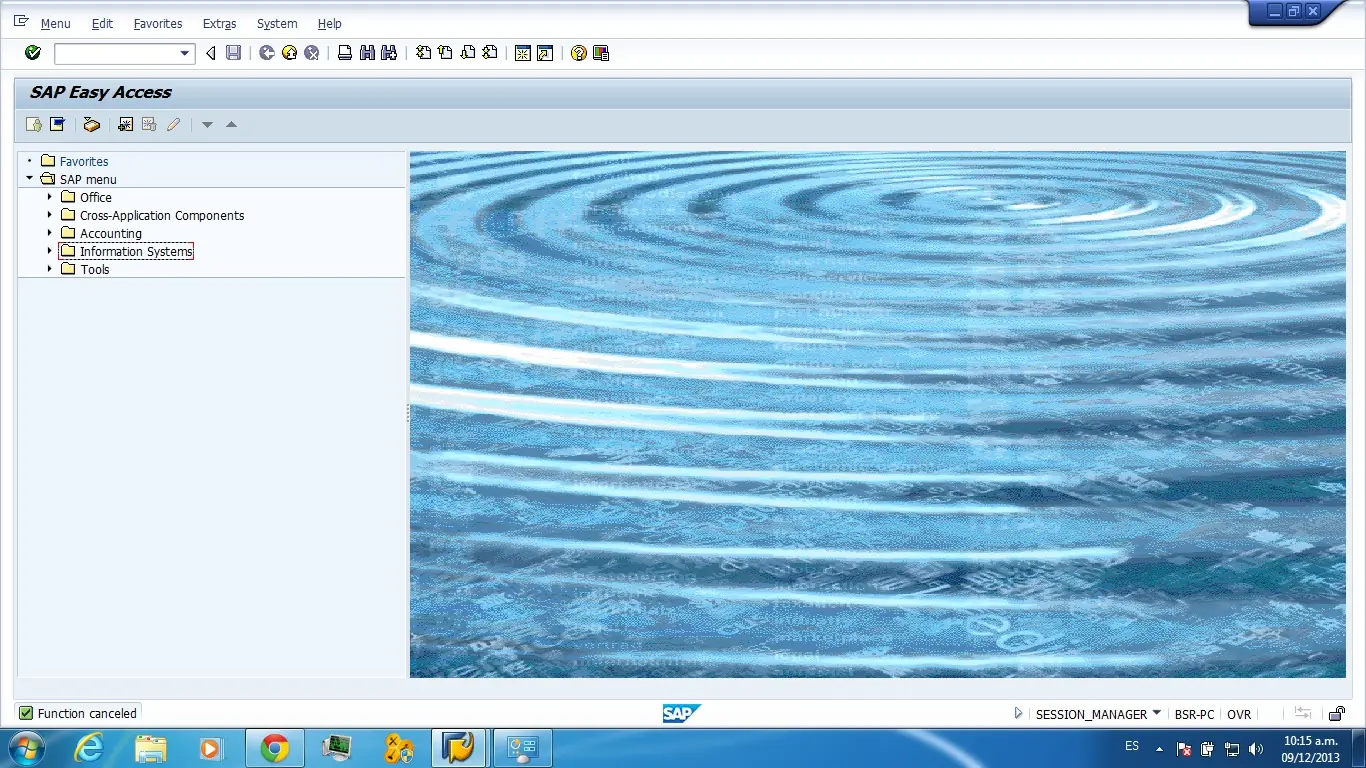This screenshot has width=1366, height=768.
Task: Click the green Back arrow icon
Action: point(267,53)
